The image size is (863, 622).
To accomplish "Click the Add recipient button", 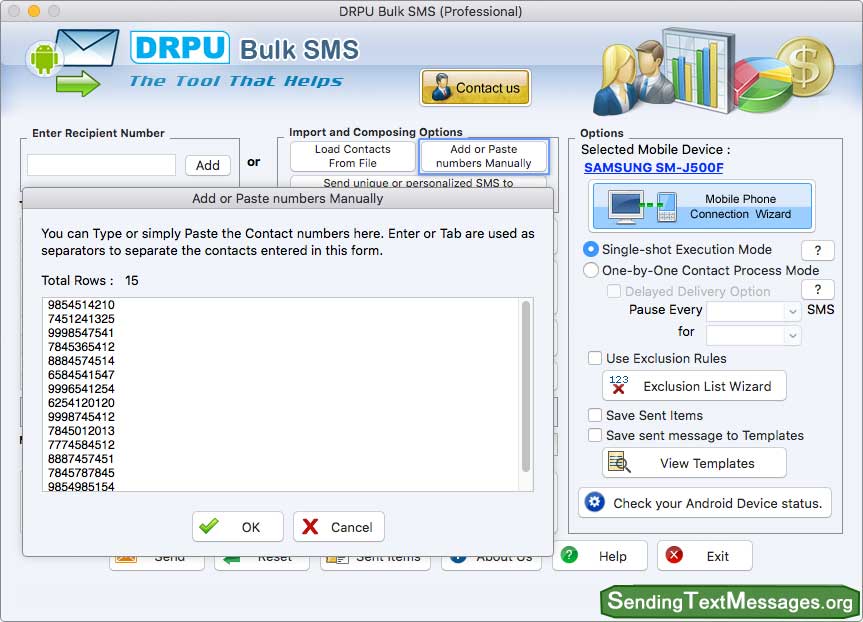I will tap(207, 165).
